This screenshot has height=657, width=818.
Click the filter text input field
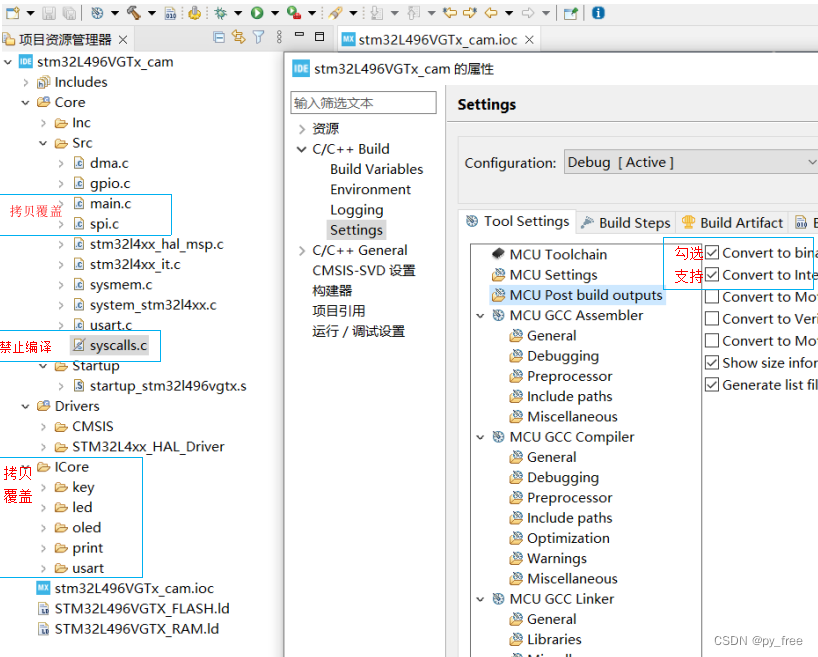point(364,103)
